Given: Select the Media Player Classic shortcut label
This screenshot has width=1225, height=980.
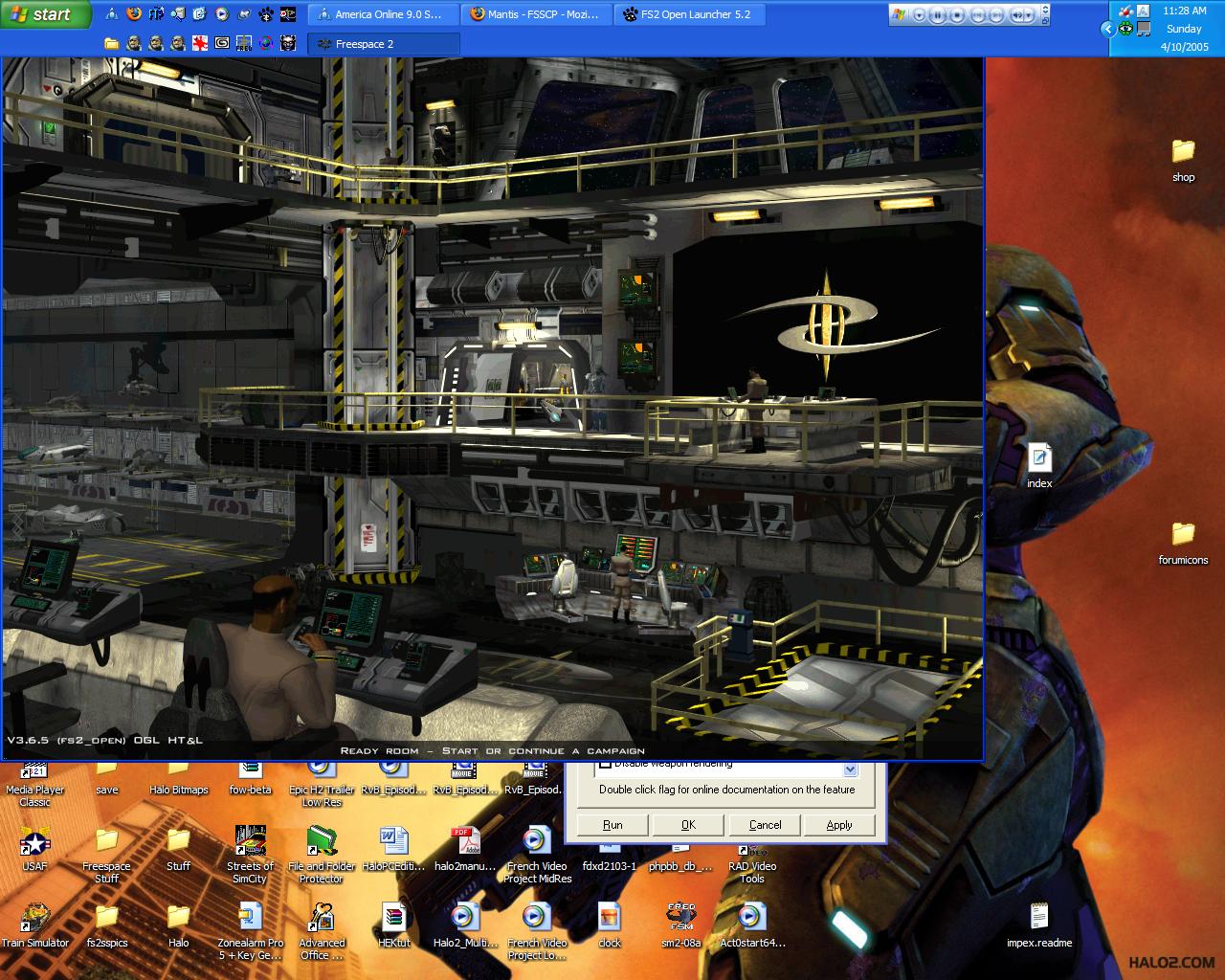Looking at the screenshot, I should [34, 795].
